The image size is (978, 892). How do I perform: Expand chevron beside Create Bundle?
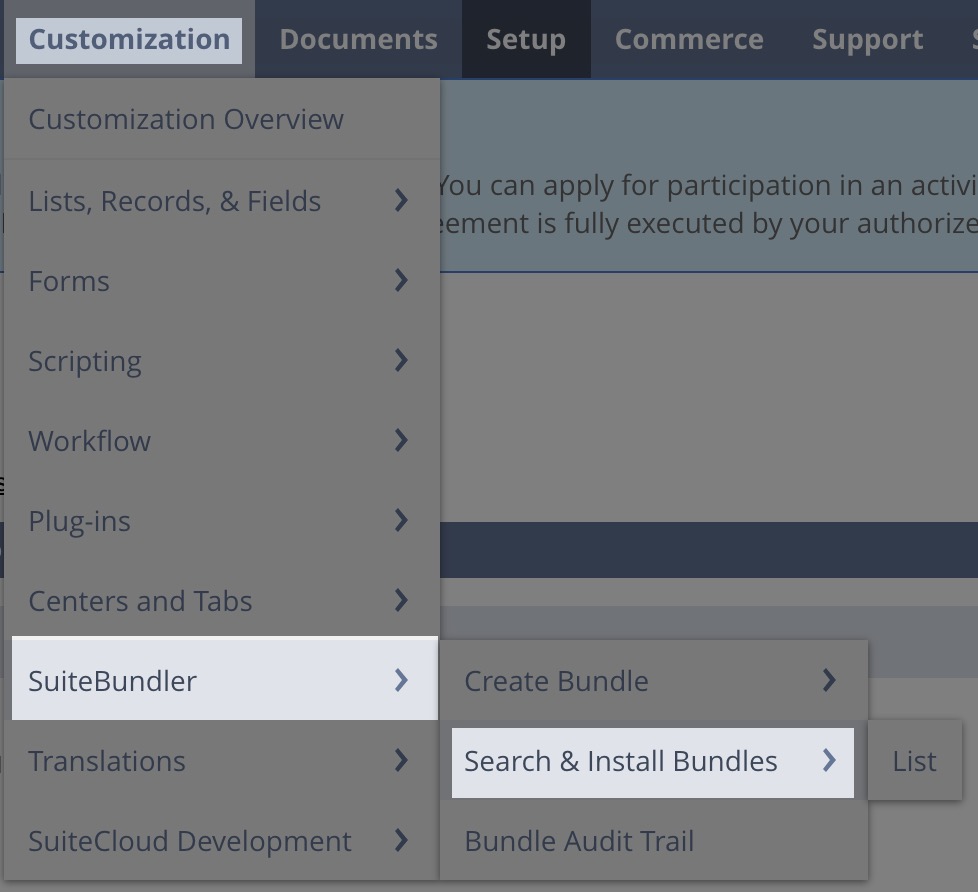pos(829,680)
